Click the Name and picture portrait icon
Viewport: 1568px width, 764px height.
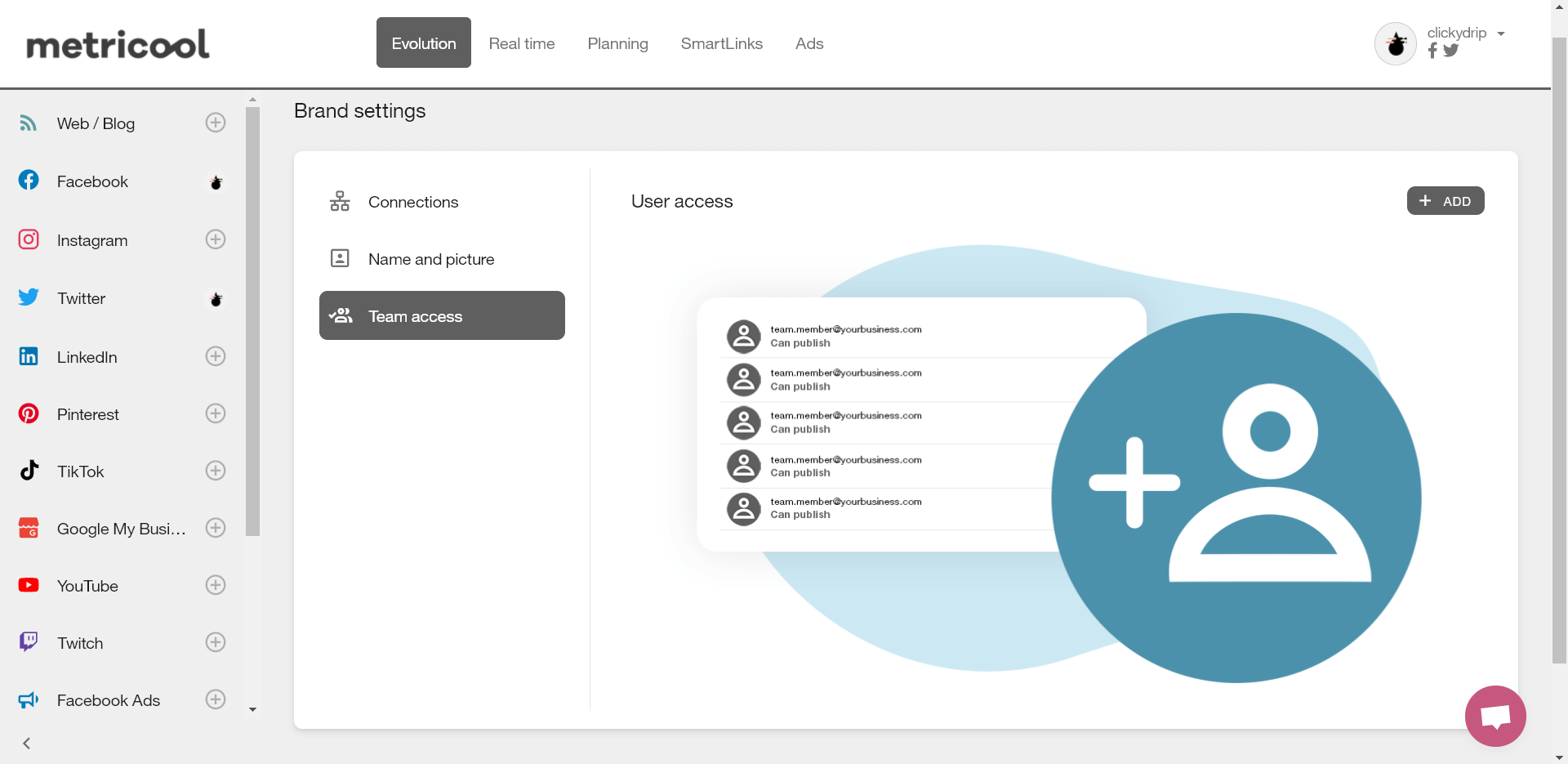pyautogui.click(x=340, y=258)
